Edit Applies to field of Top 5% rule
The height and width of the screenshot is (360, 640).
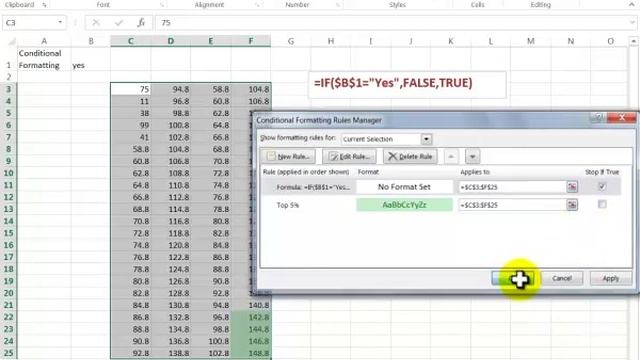[x=512, y=205]
